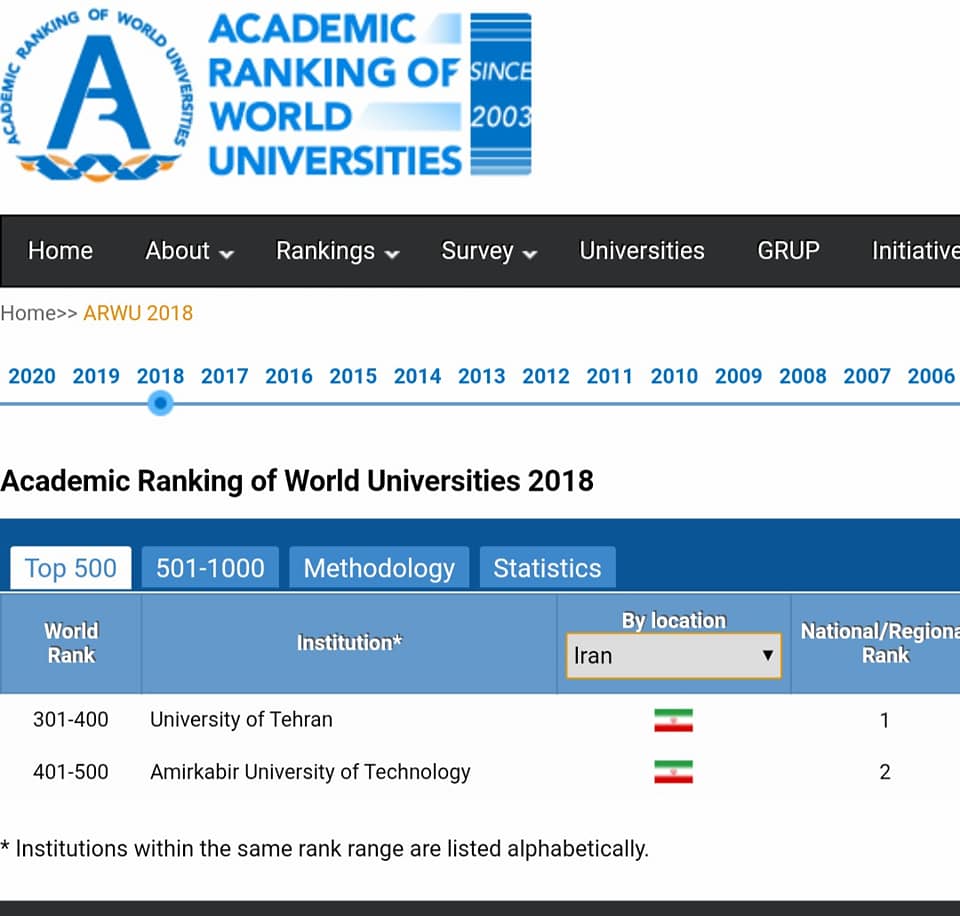The image size is (960, 916).
Task: Select year 2015 on the timeline
Action: [x=353, y=375]
